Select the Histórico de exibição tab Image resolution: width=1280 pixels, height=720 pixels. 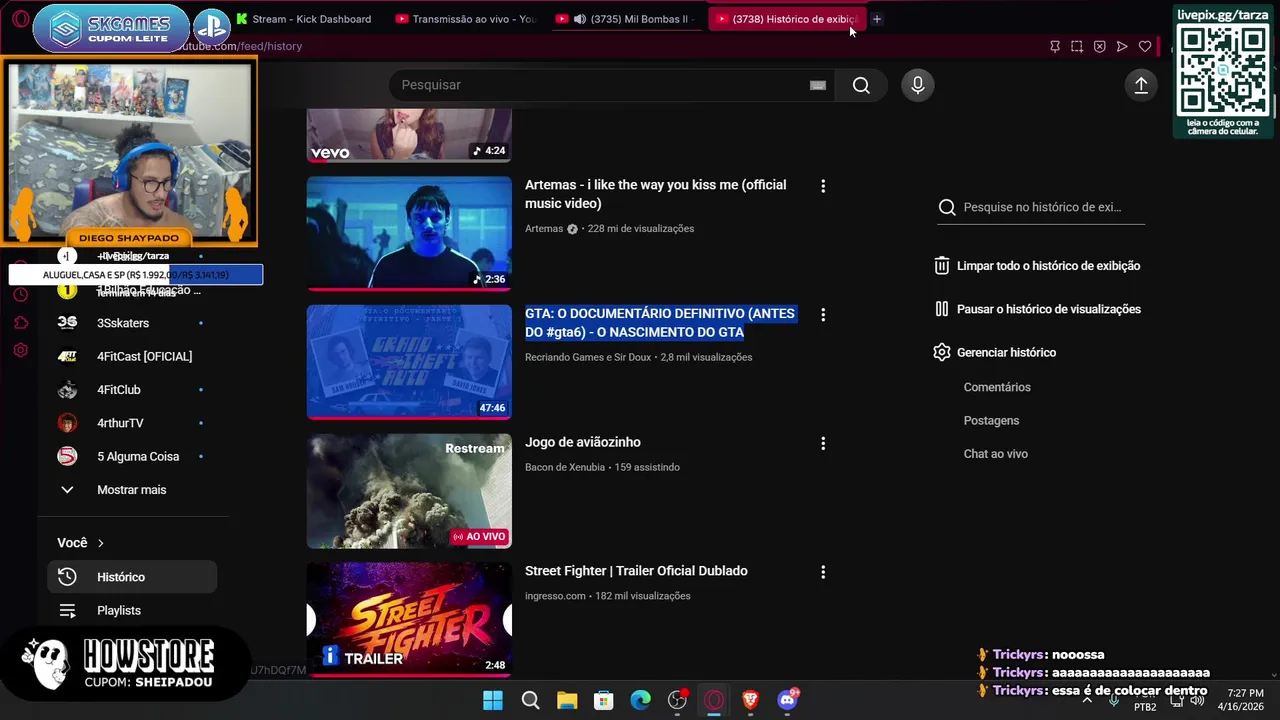pyautogui.click(x=787, y=19)
